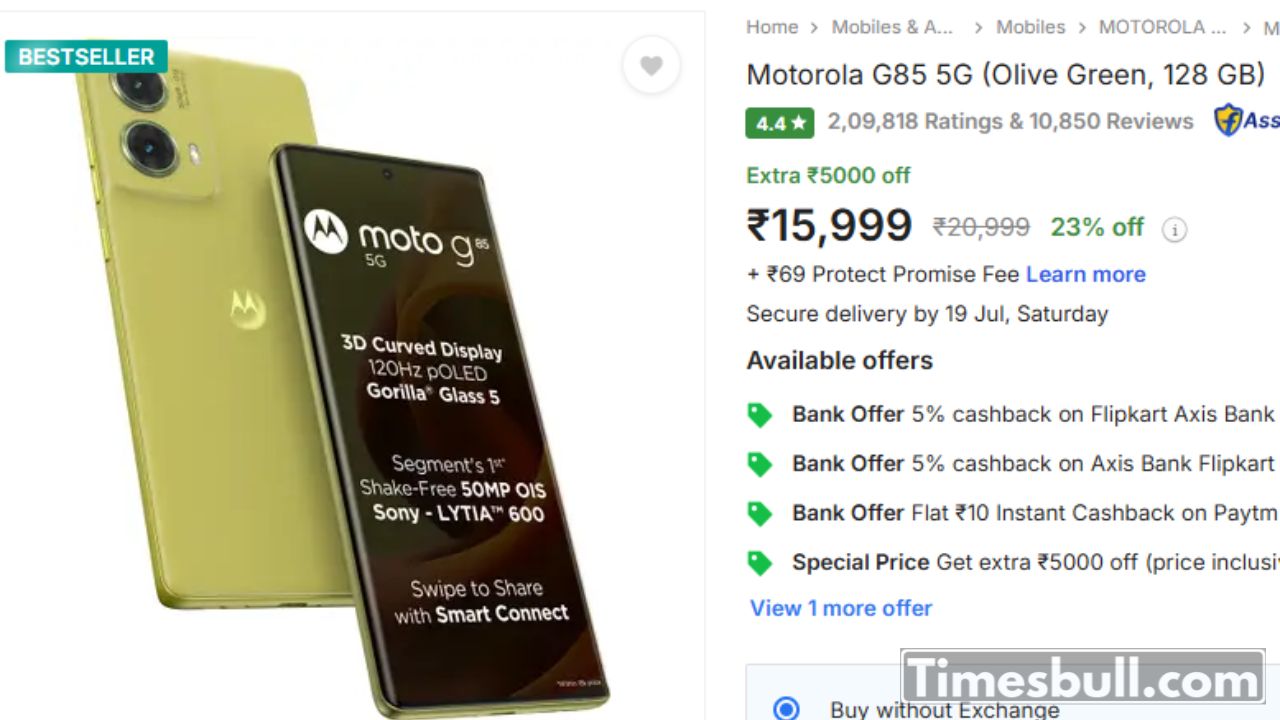Click the tag icon beside Special Price offer
1280x720 pixels.
760,563
